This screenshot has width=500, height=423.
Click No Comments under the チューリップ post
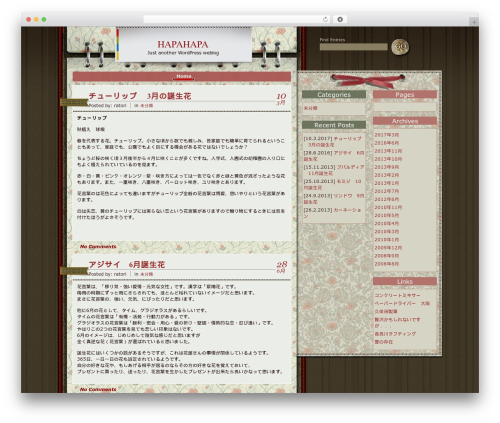point(98,247)
